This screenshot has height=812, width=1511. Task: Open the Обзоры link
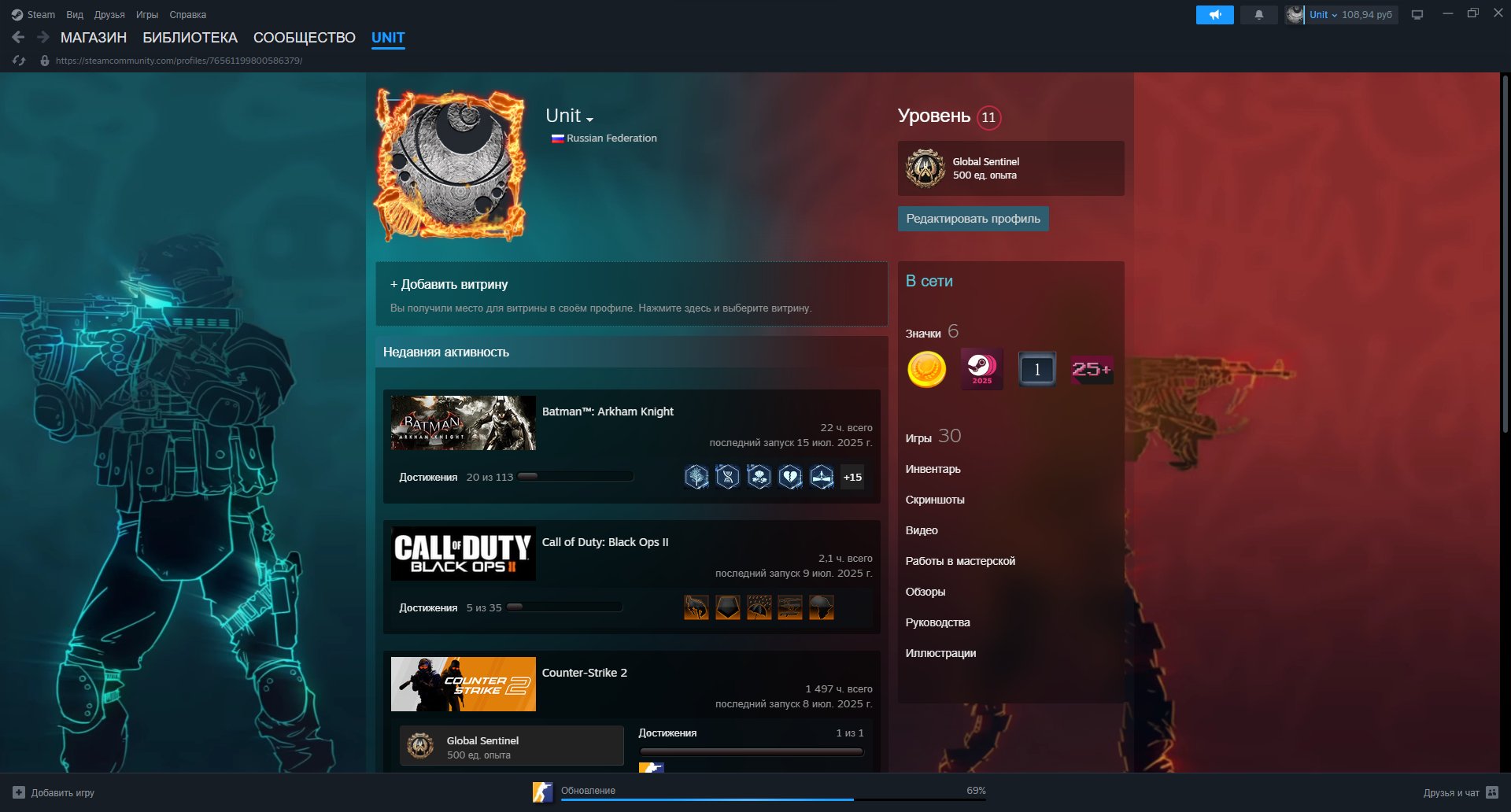tap(925, 592)
